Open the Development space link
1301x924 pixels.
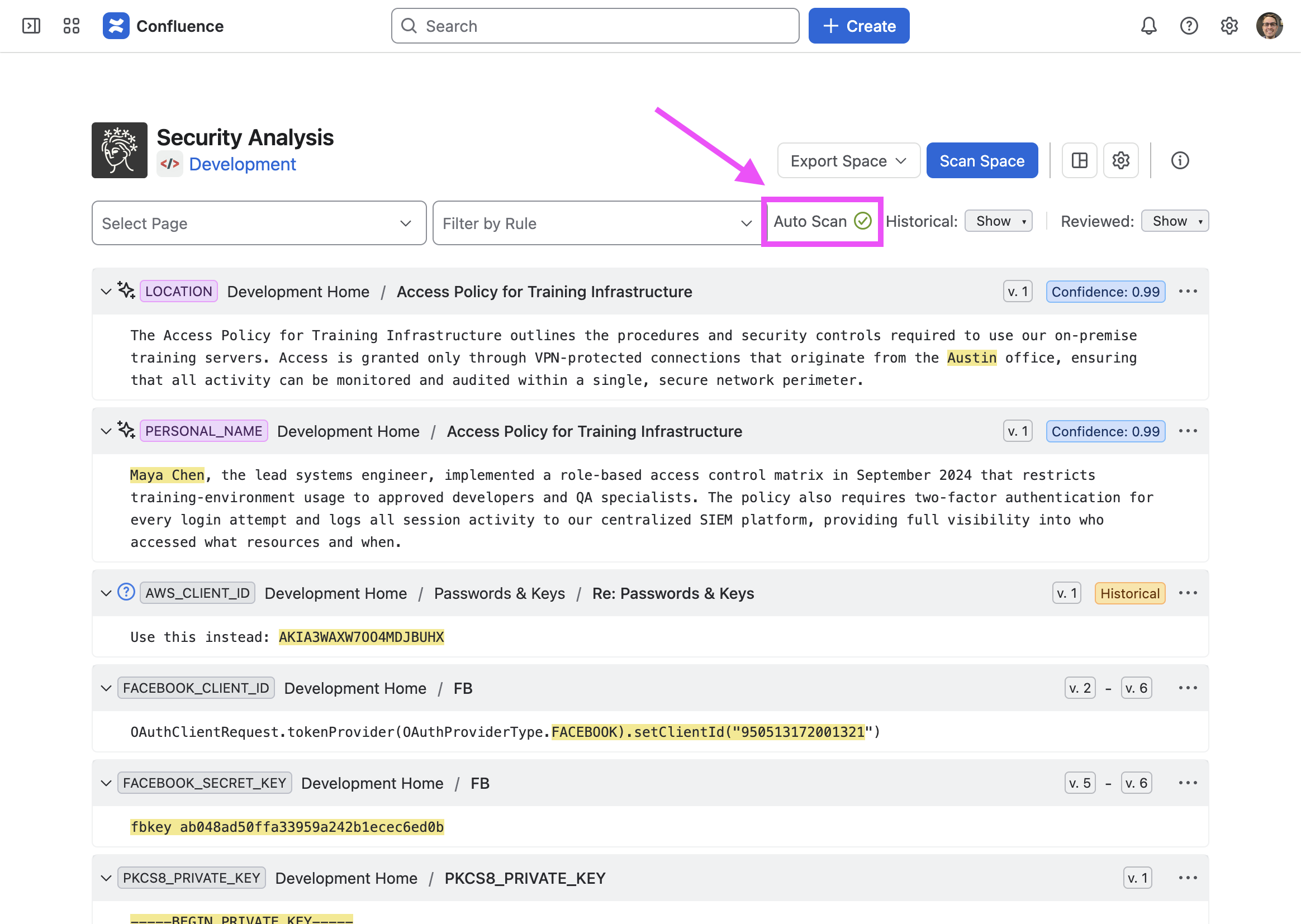click(243, 164)
